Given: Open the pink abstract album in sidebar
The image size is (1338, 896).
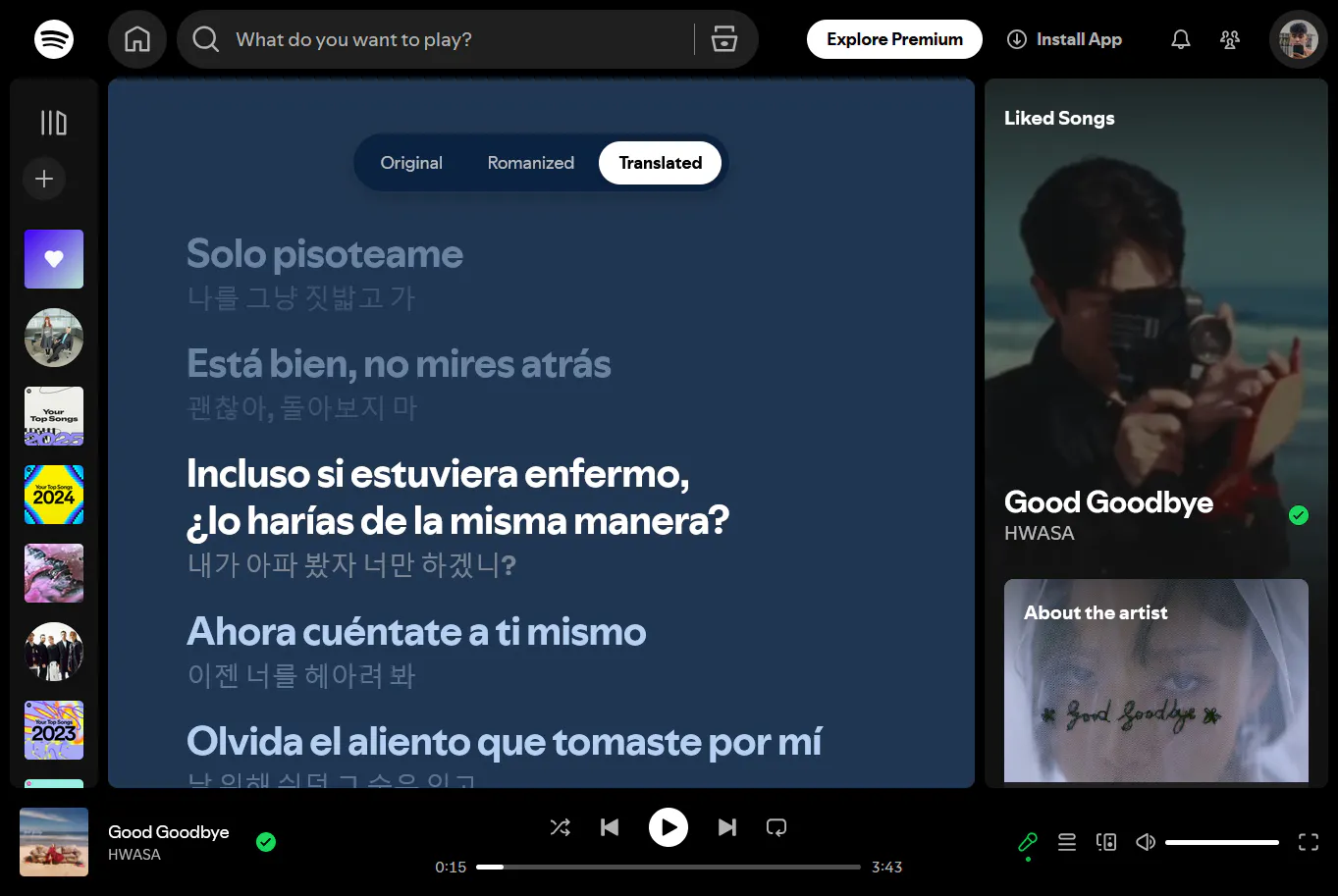Looking at the screenshot, I should [x=54, y=573].
